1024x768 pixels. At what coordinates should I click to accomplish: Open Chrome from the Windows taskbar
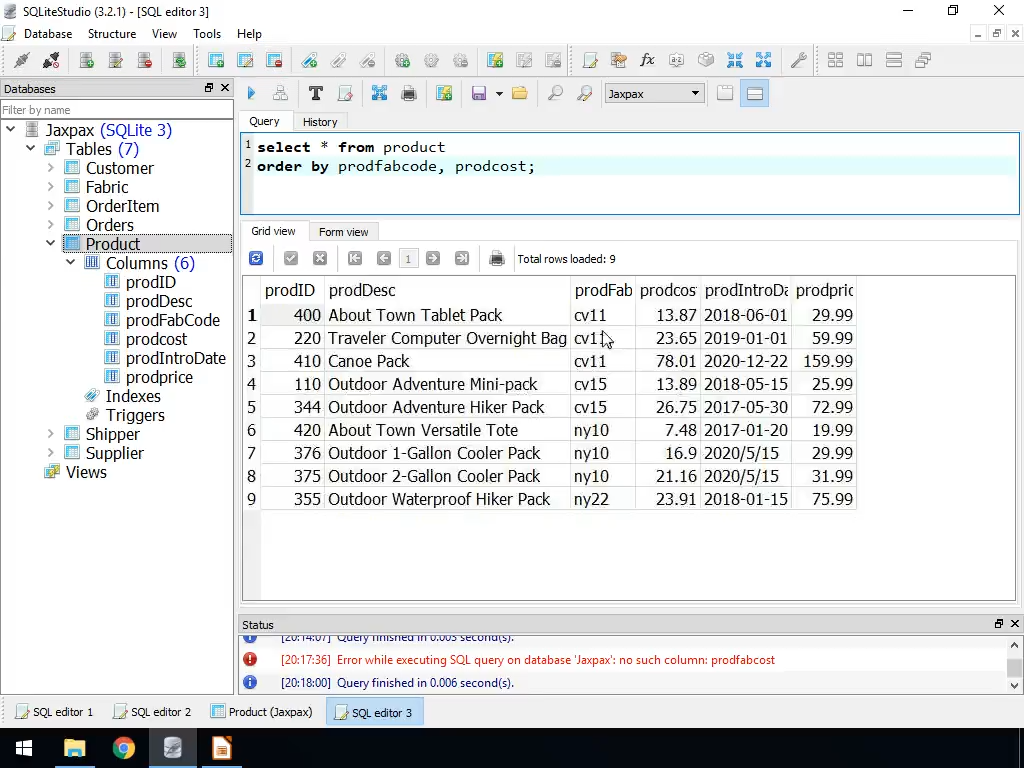[x=123, y=748]
